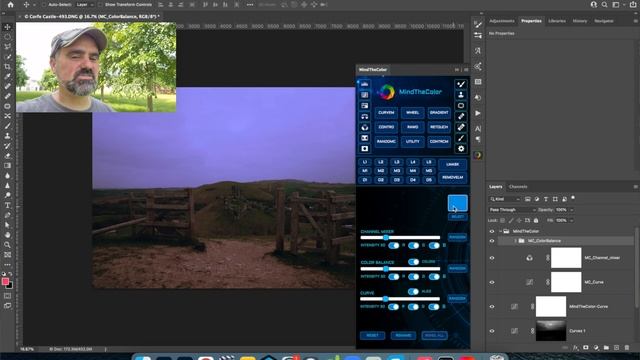Click the Color Balance slider
Screen dimensions: 640x360
click(x=400, y=269)
